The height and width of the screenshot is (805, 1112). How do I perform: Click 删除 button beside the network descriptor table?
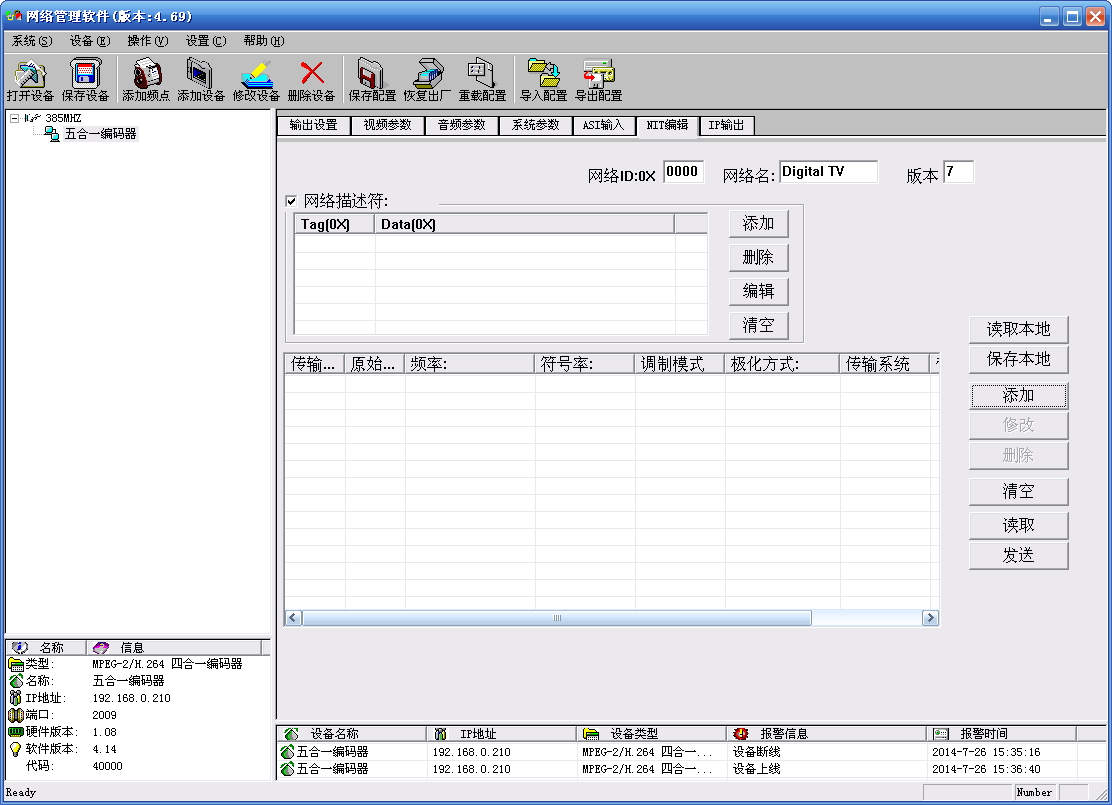pos(758,257)
